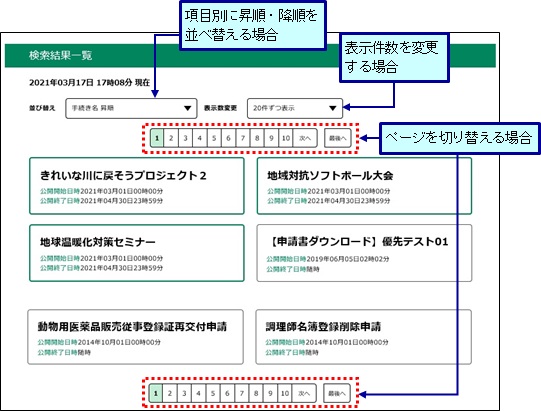Click the sort dropdown's arrow icon
The height and width of the screenshot is (411, 541).
pos(187,108)
